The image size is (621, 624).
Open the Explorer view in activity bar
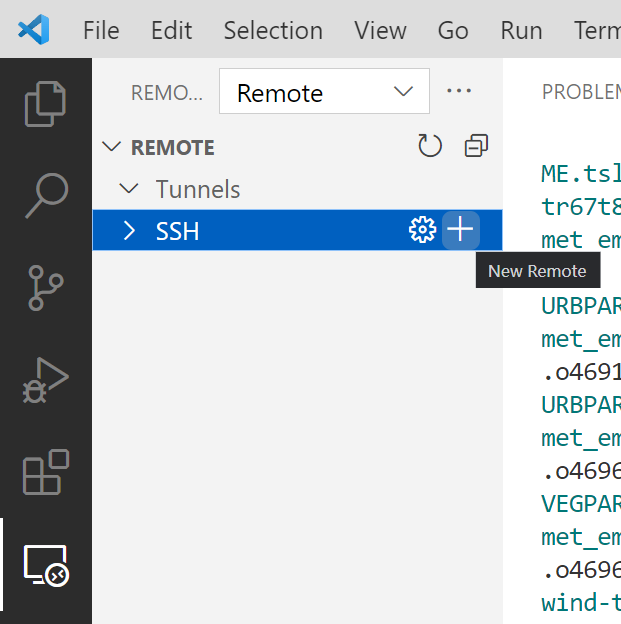click(x=45, y=104)
